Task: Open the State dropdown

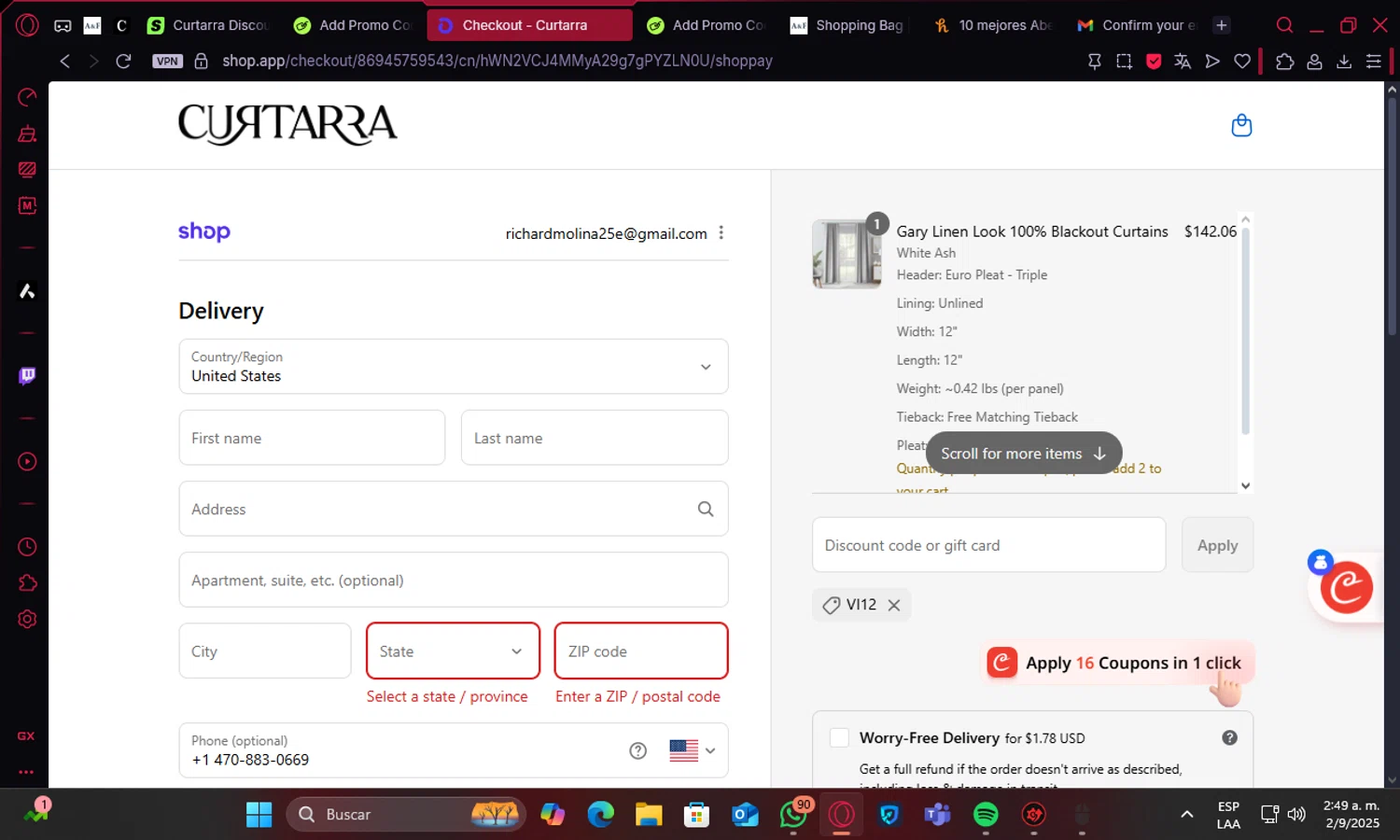Action: pyautogui.click(x=453, y=651)
